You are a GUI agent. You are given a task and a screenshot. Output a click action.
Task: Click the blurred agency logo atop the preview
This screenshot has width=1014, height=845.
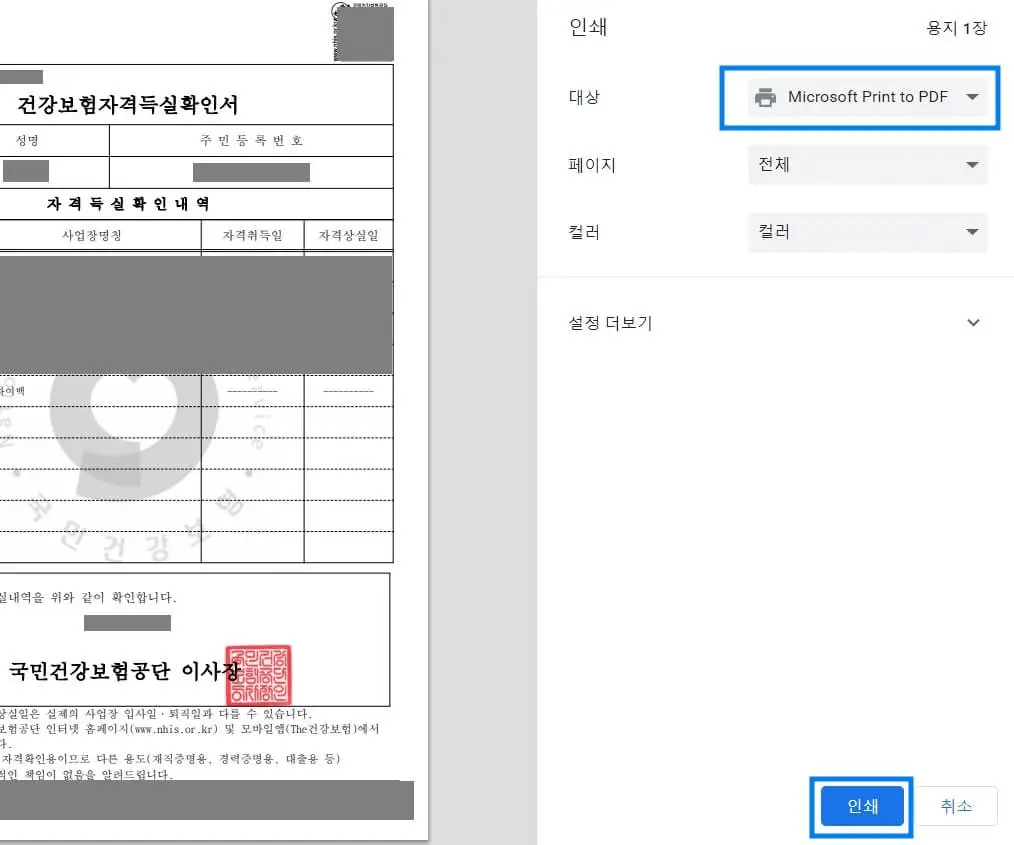pyautogui.click(x=363, y=32)
